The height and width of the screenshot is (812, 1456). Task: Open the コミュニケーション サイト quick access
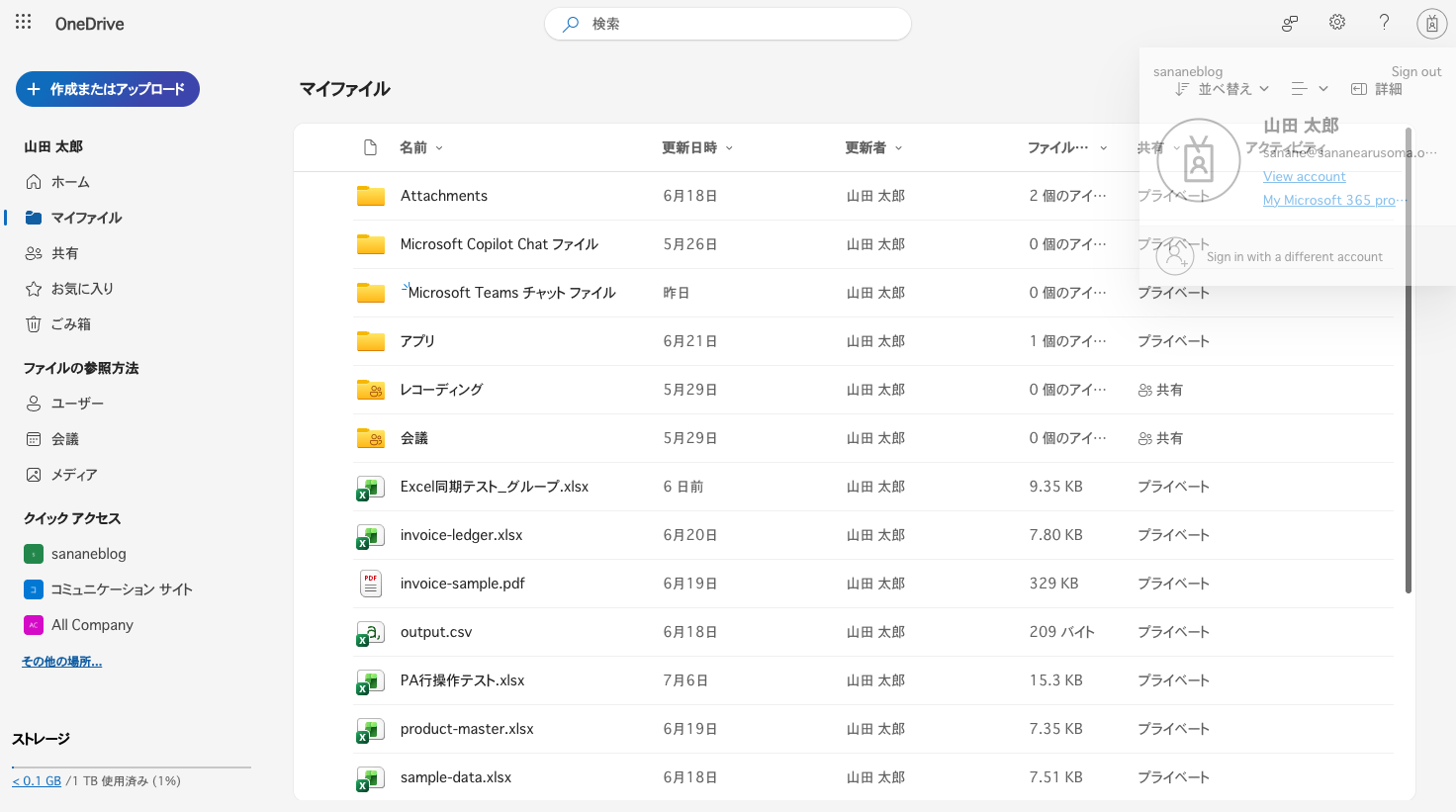point(109,589)
